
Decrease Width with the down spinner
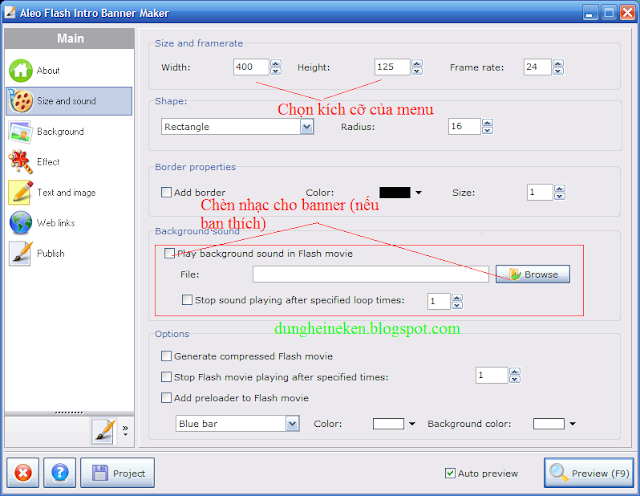point(276,71)
